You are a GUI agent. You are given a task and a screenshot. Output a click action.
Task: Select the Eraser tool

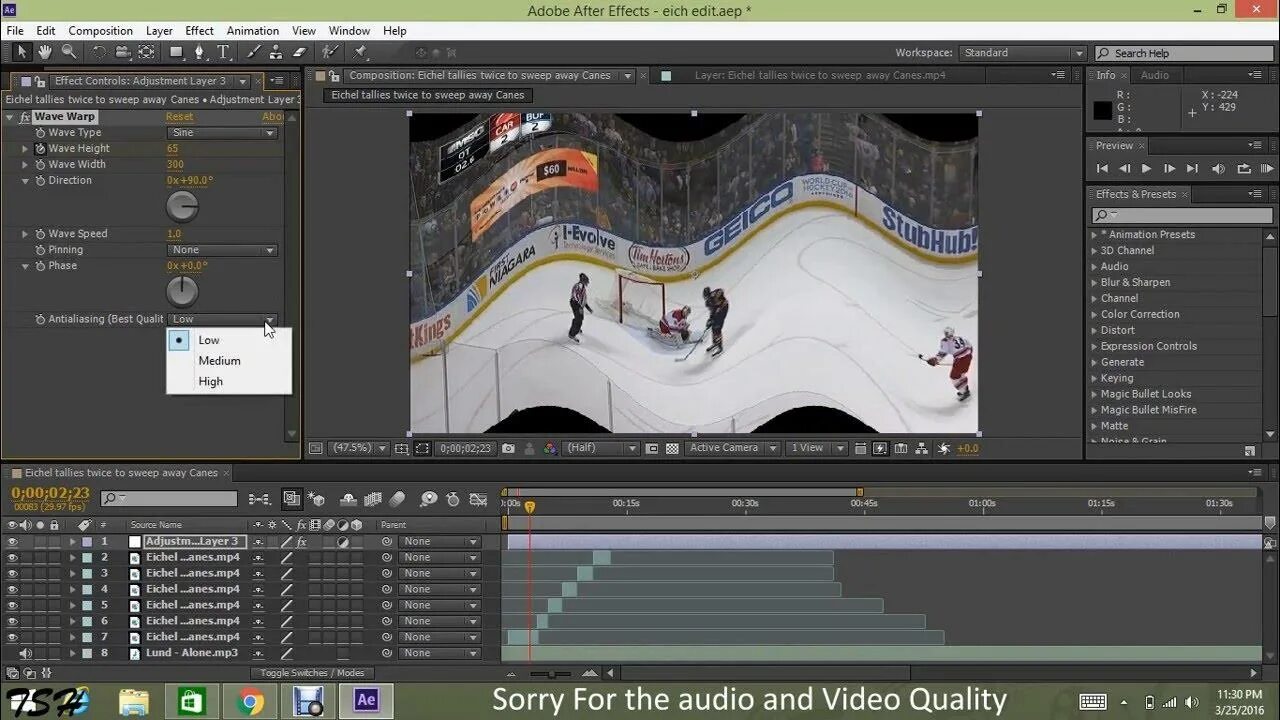(297, 52)
